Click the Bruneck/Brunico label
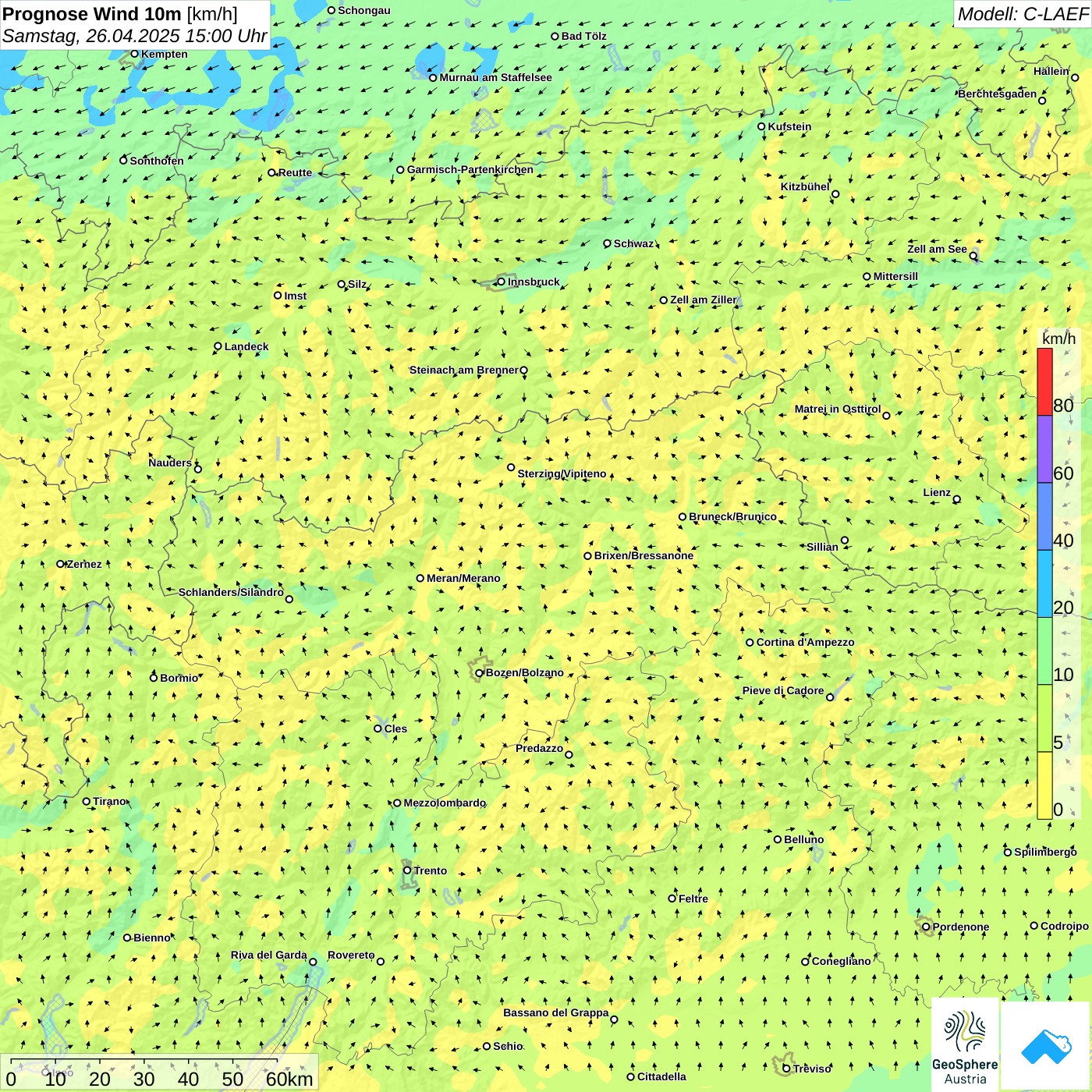This screenshot has height=1092, width=1092. [x=732, y=516]
